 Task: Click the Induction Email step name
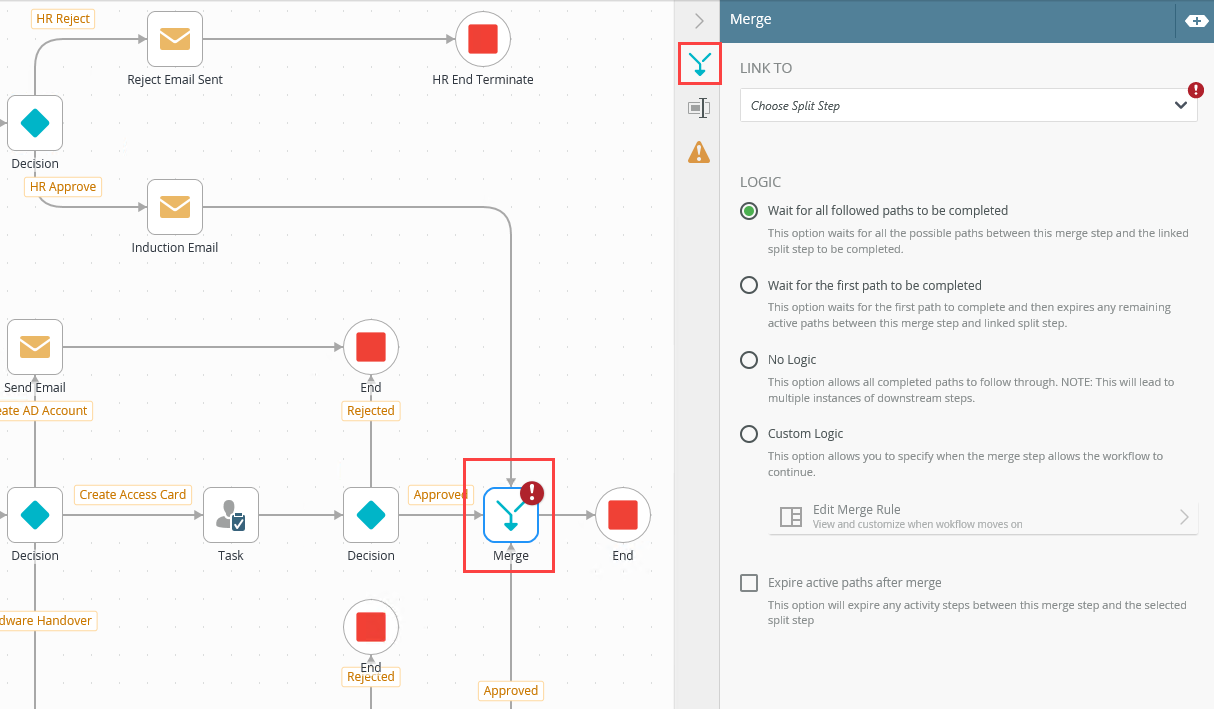pyautogui.click(x=175, y=247)
